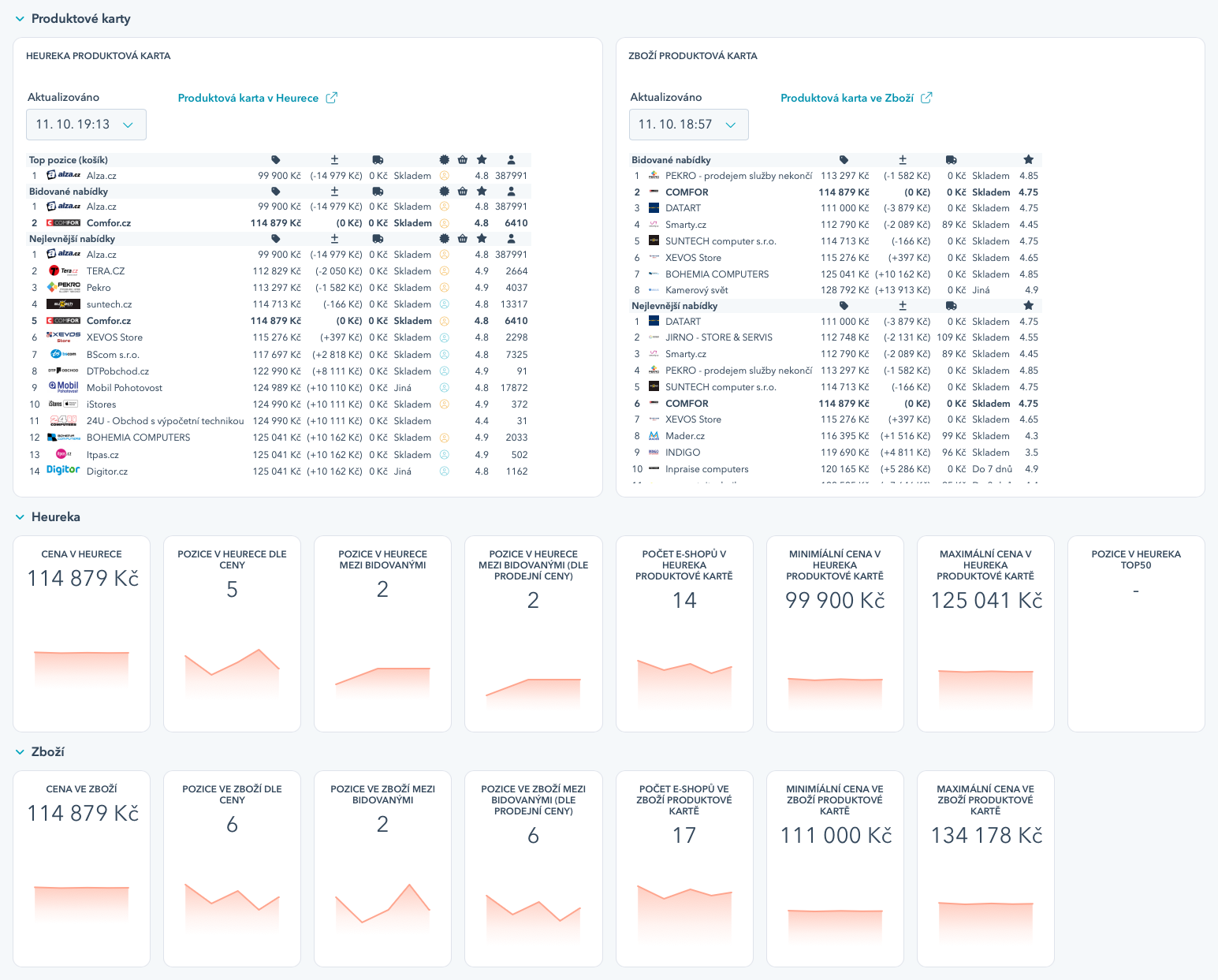Click the review count 13317
Screen dimensions: 1218x980
click(x=514, y=304)
